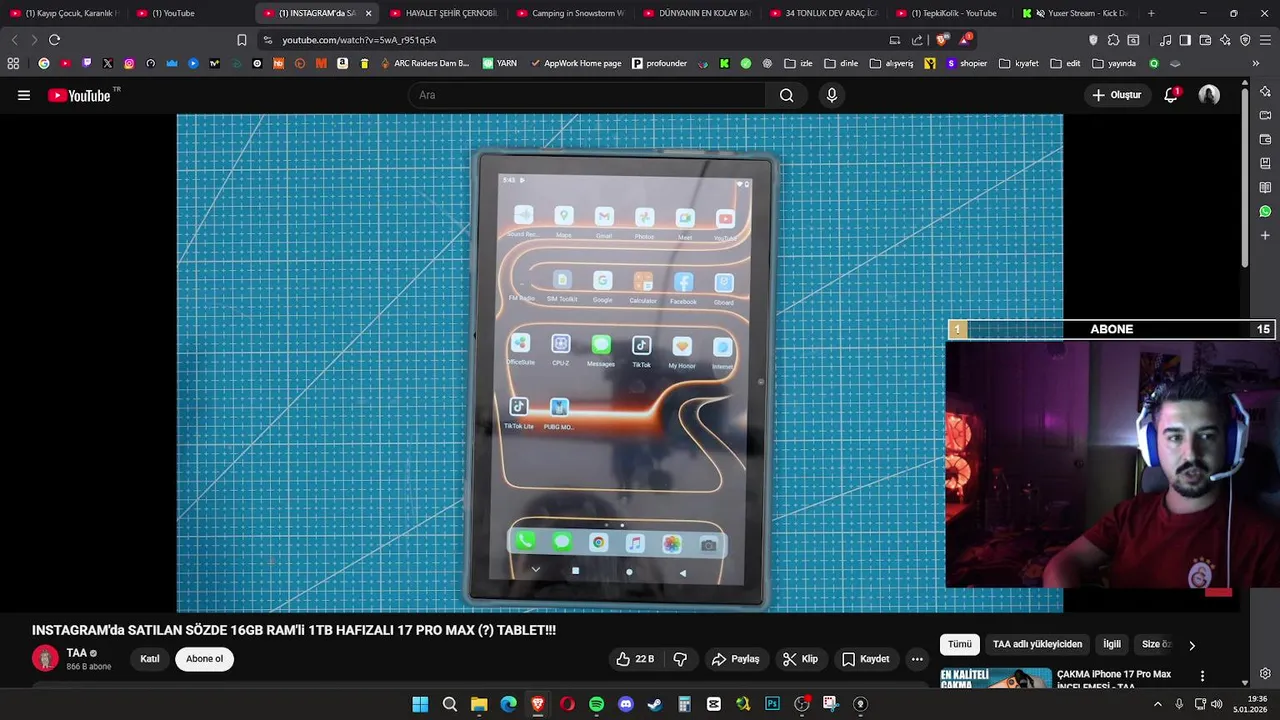Open Discord from the Windows taskbar
Screen dimensions: 1280x720
click(626, 704)
